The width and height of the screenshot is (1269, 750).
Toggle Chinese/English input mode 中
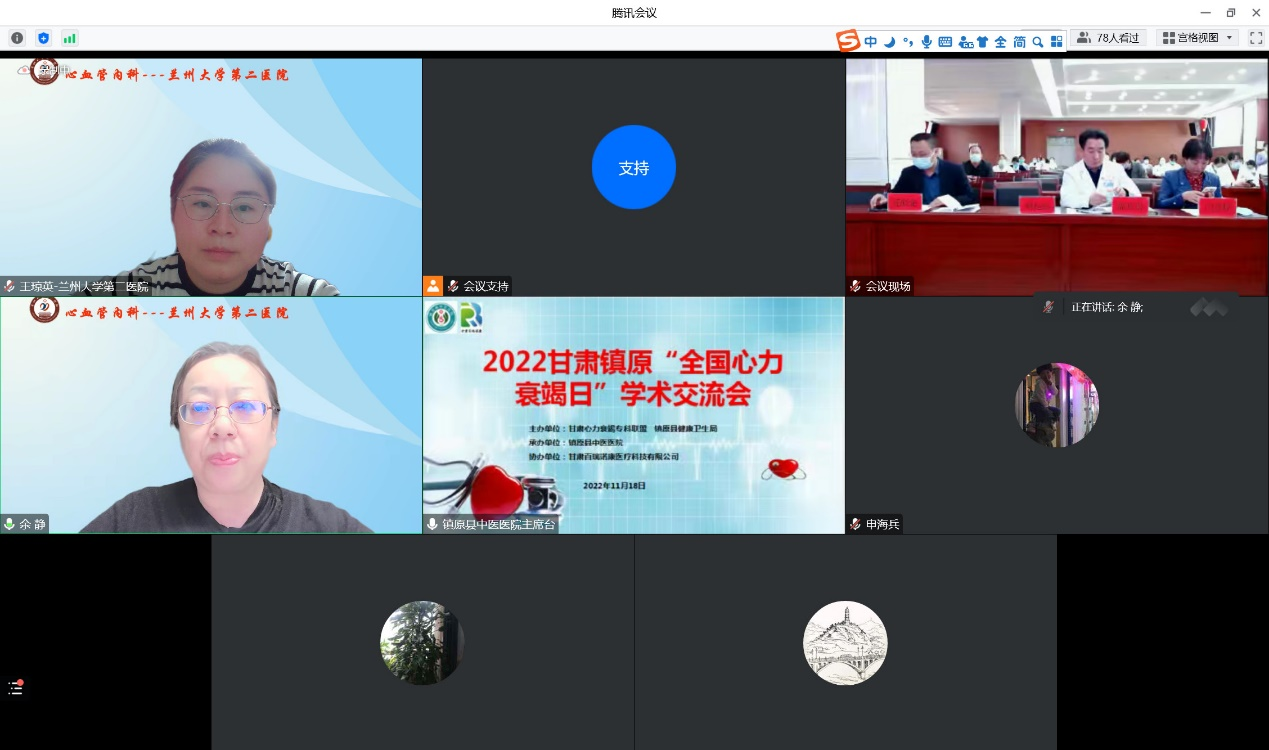coord(871,42)
